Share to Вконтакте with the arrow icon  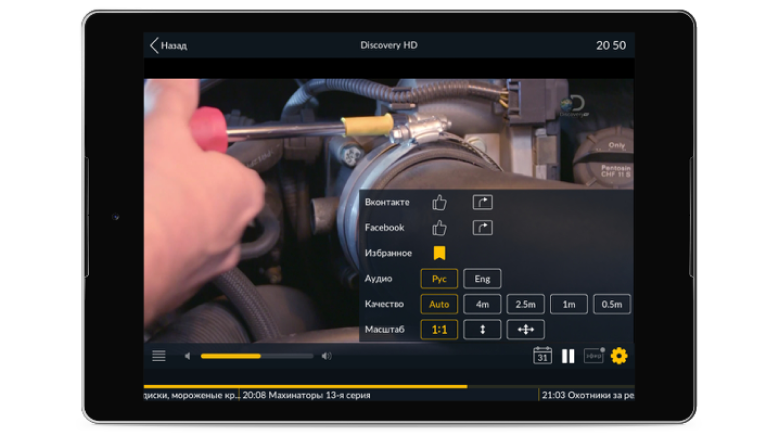482,202
